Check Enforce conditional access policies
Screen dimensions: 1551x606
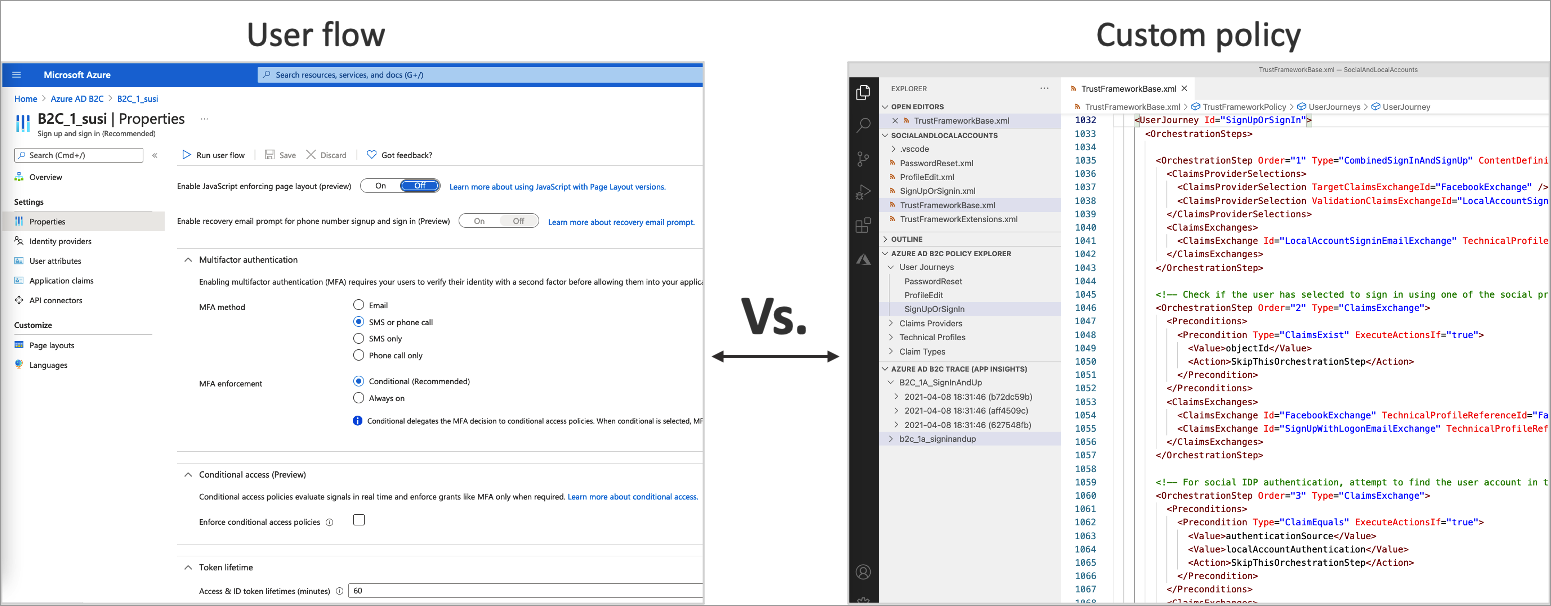tap(358, 520)
